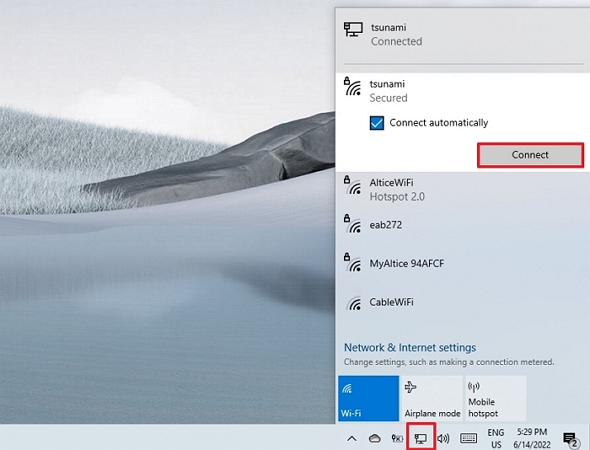Select the AlticeWiFi Hotspot 2.0 network
This screenshot has width=590, height=450.
[462, 190]
